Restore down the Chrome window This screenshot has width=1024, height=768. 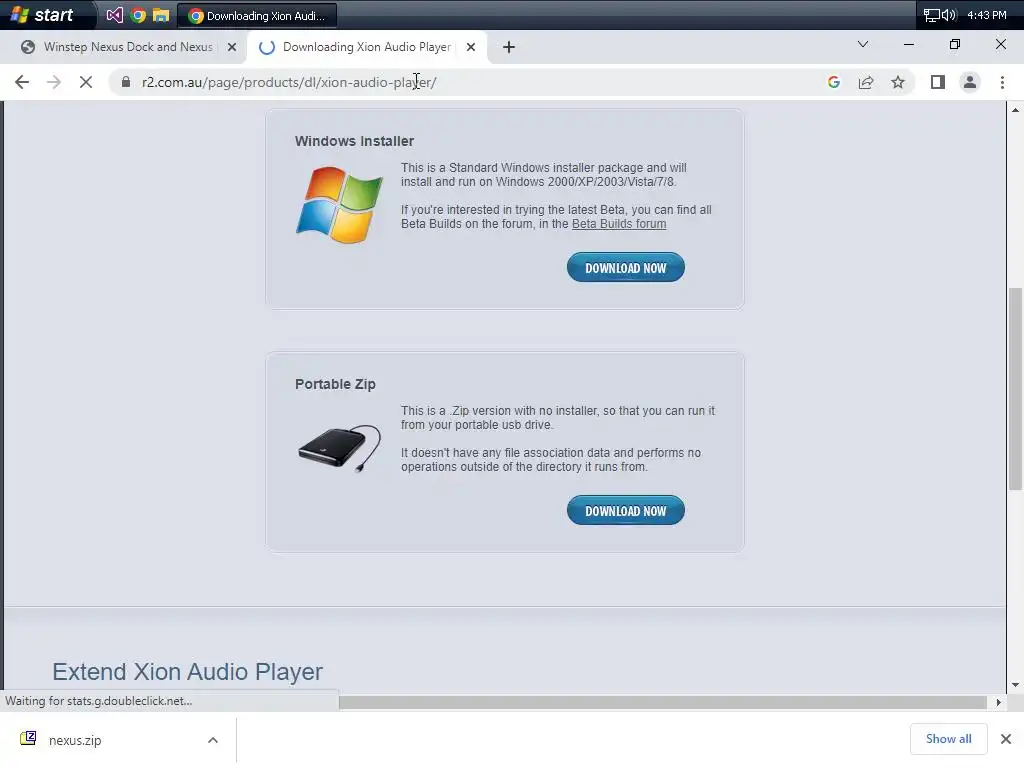pos(955,44)
